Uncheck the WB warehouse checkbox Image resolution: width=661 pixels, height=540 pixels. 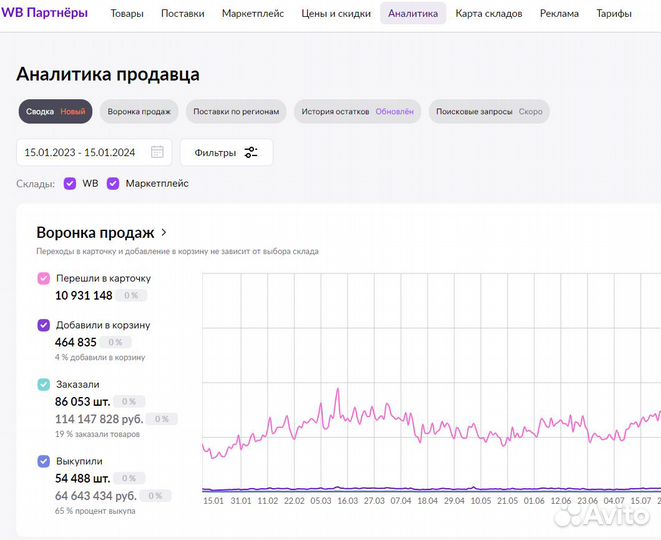coord(70,184)
